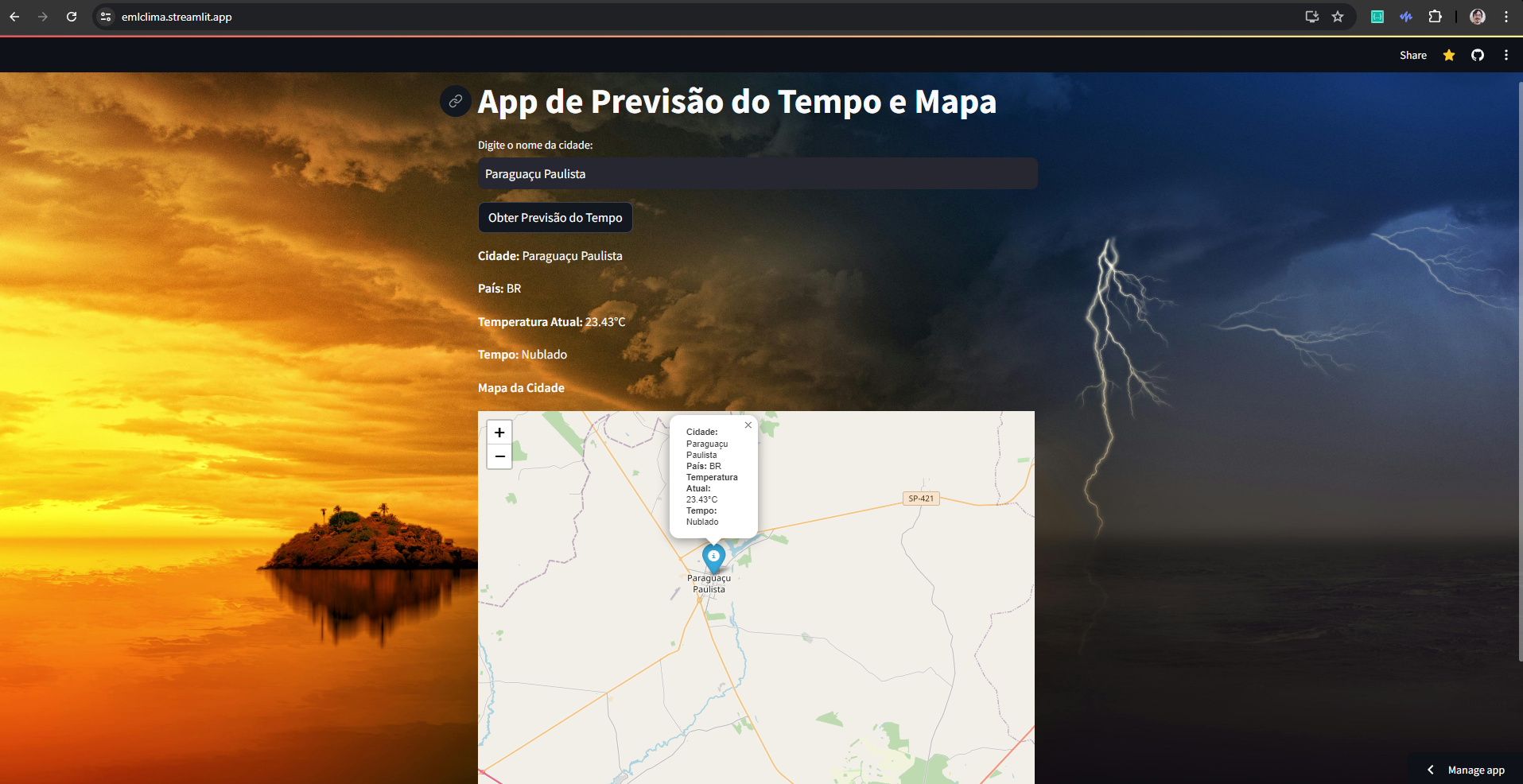Screen dimensions: 1523x784
Task: Open the Chrome three-dot menu
Action: pyautogui.click(x=1506, y=17)
